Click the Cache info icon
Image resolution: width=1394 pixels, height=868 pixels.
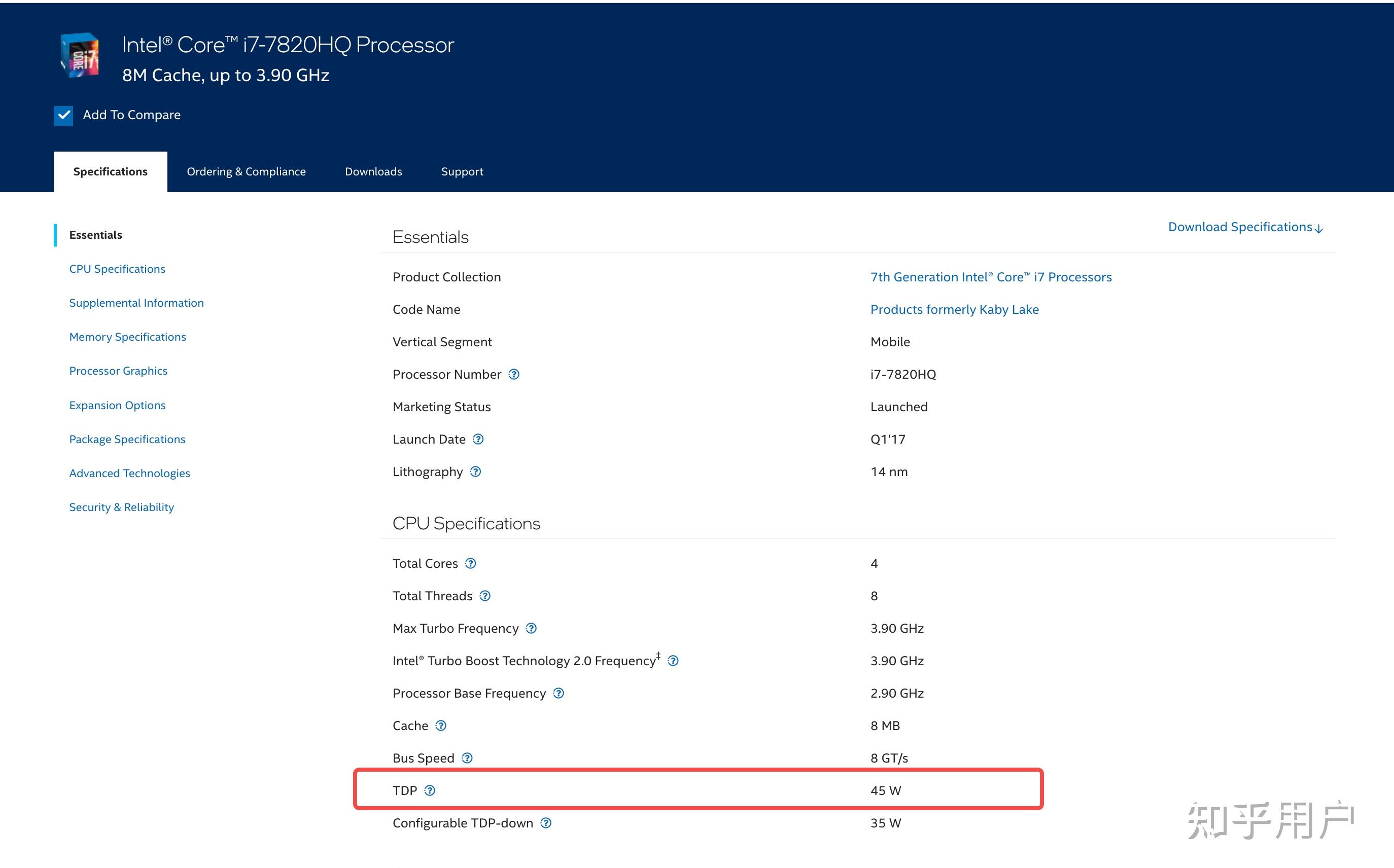coord(440,726)
